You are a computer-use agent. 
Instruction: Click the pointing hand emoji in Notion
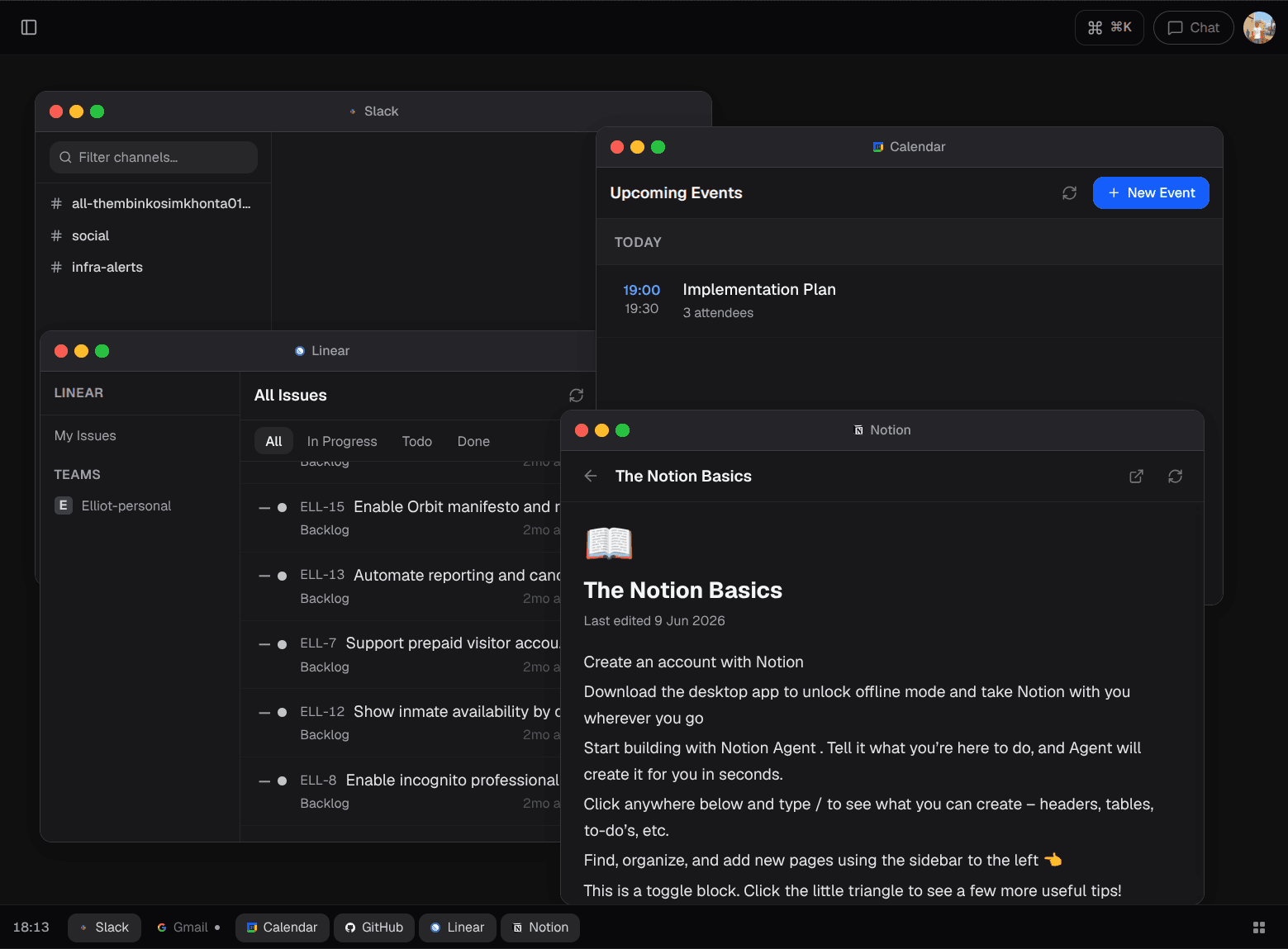click(1053, 860)
